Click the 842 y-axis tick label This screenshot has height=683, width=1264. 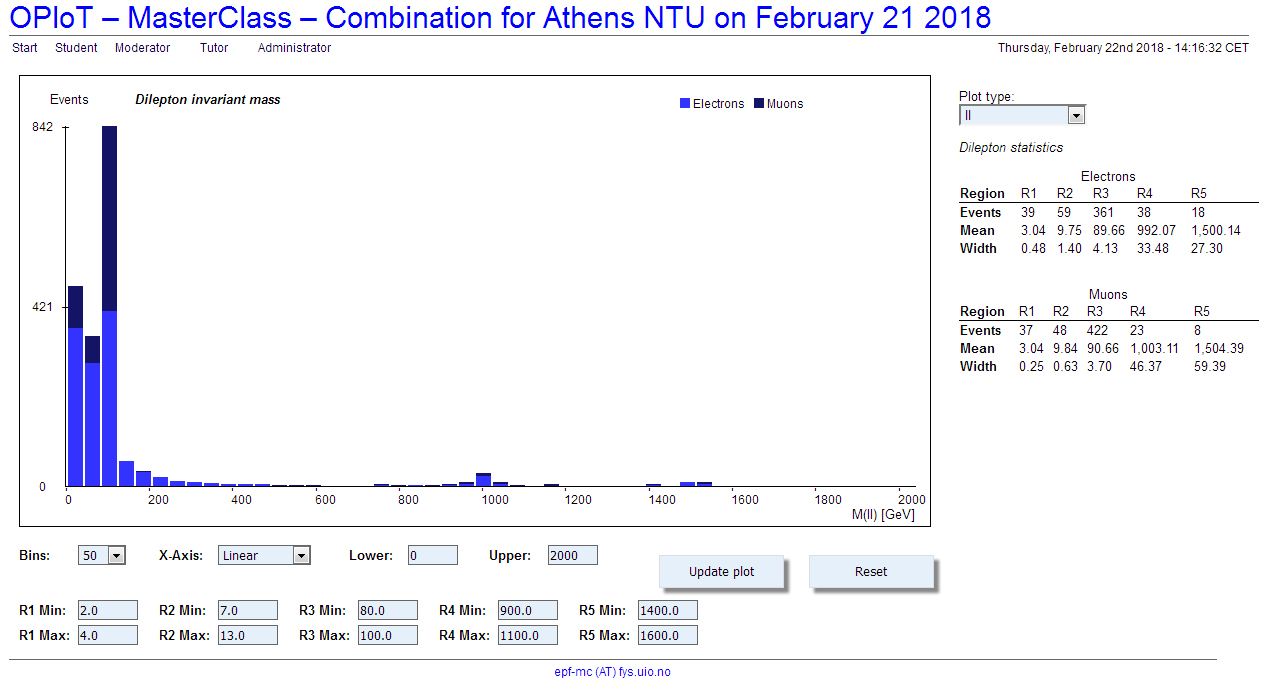click(42, 127)
